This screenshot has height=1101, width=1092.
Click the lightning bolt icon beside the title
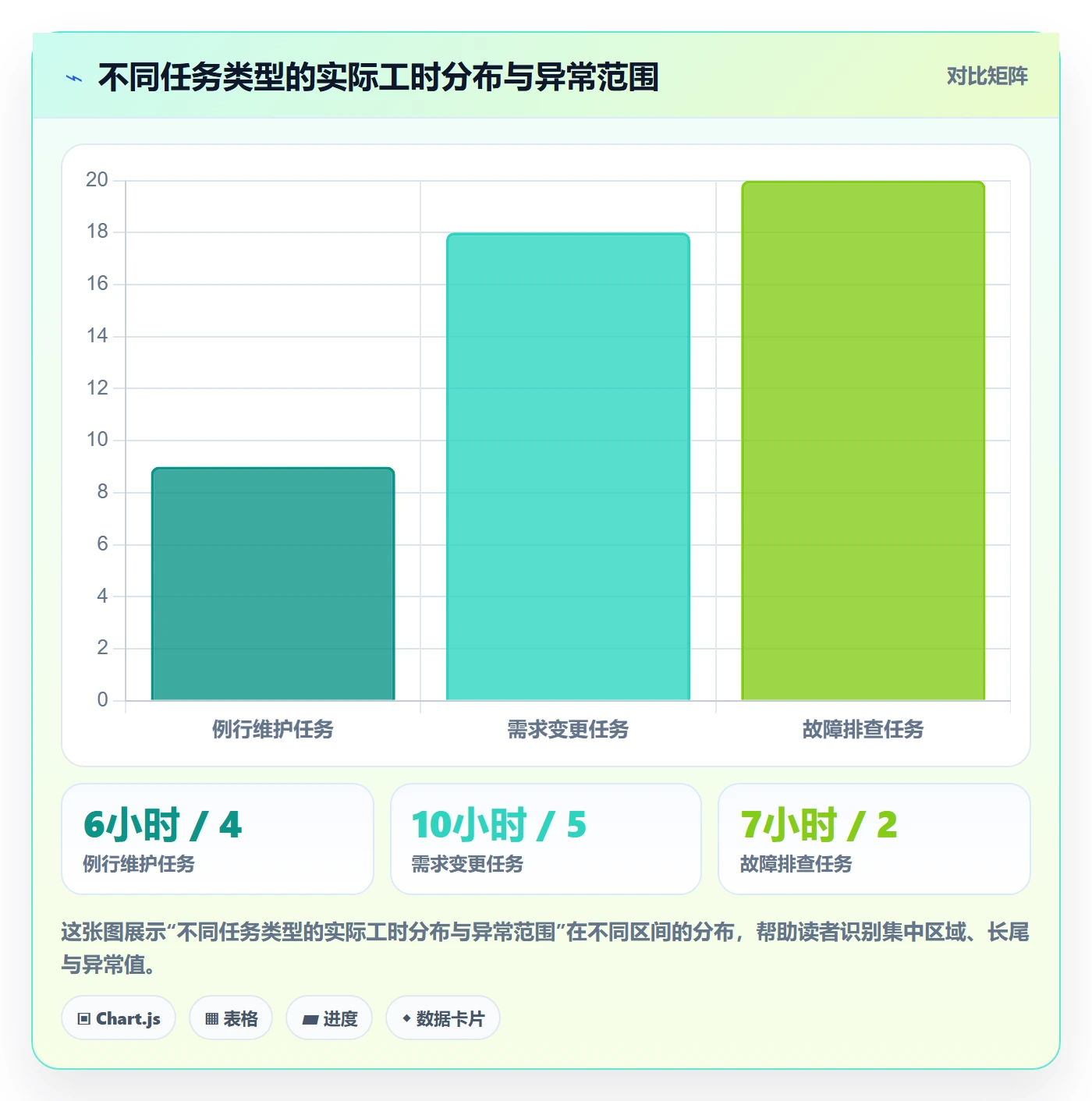point(74,78)
